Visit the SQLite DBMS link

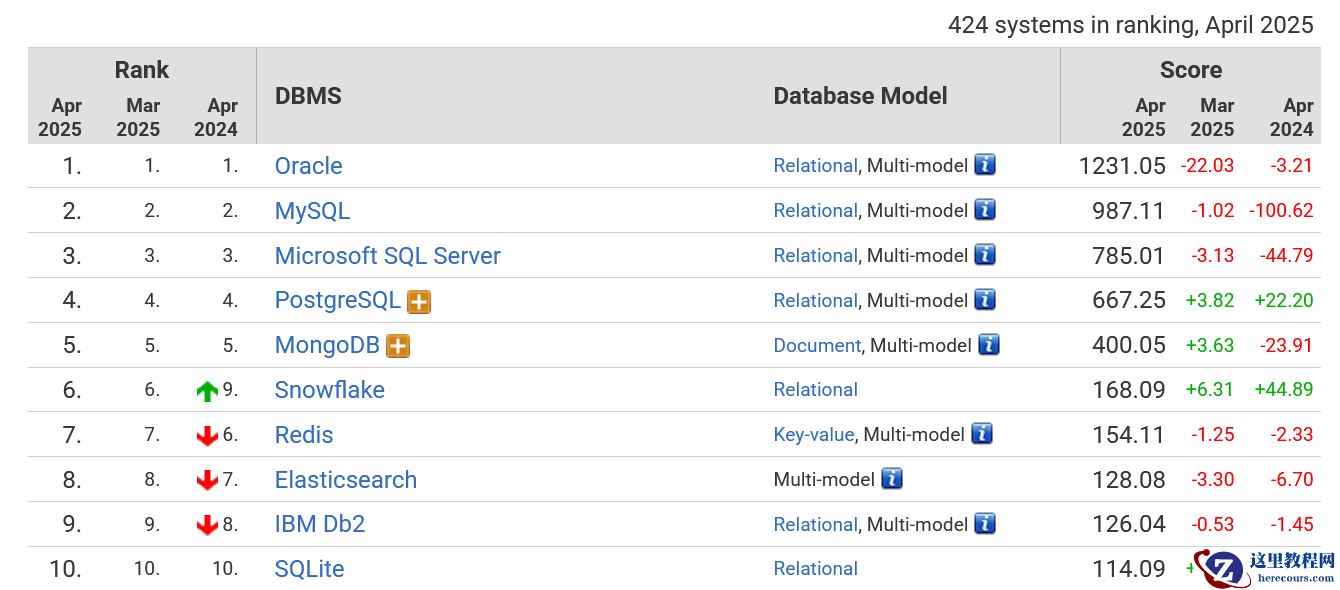tap(309, 569)
